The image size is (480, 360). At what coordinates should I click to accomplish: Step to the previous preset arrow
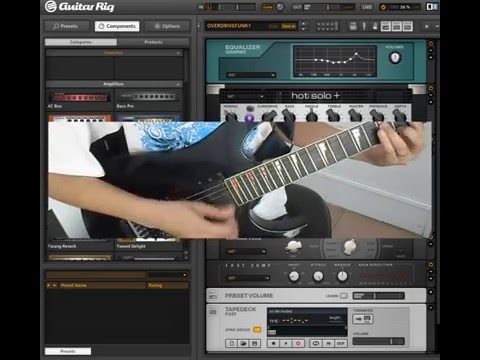click(303, 23)
